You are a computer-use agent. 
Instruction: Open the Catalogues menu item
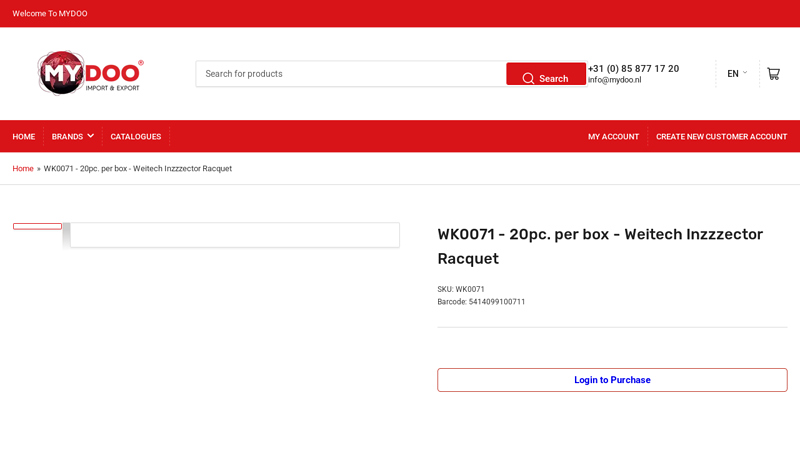click(136, 137)
